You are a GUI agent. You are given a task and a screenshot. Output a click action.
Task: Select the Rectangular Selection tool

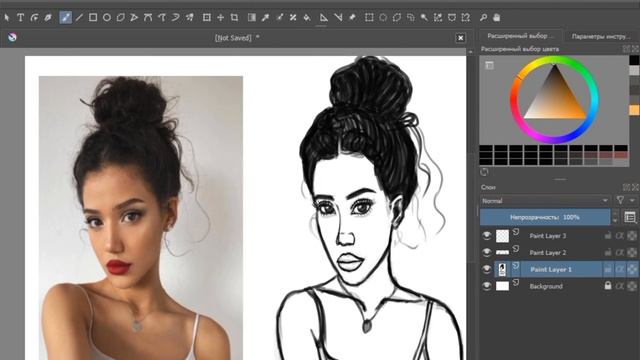[x=369, y=18]
